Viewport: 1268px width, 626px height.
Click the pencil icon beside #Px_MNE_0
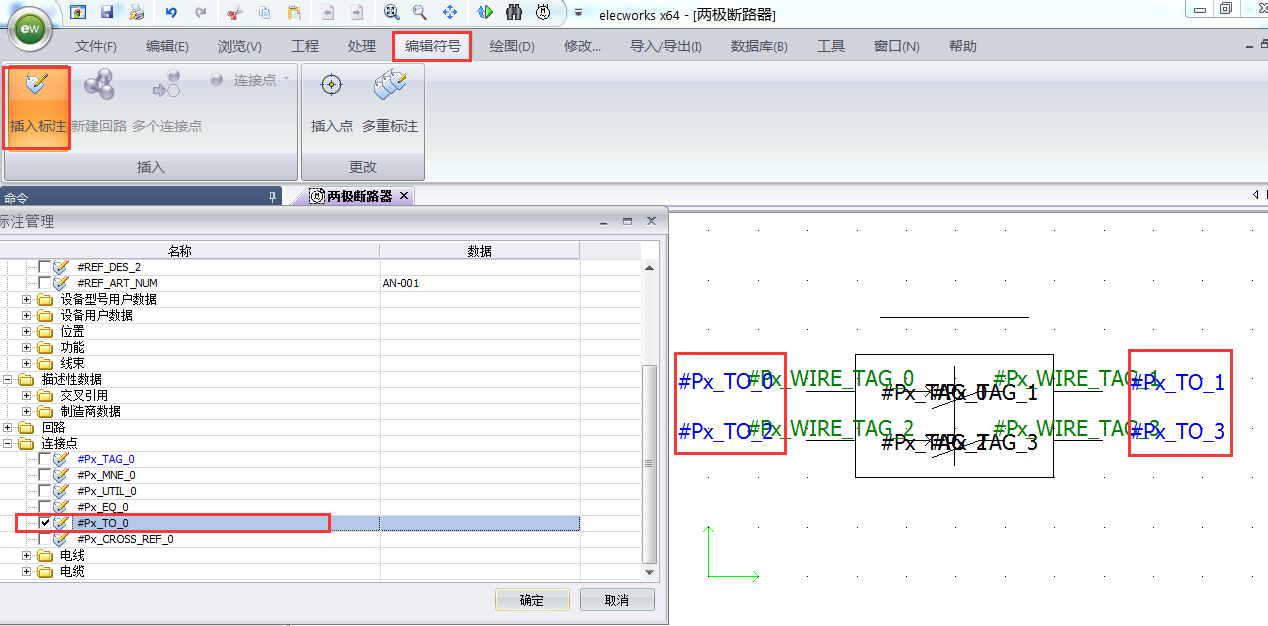click(x=61, y=475)
